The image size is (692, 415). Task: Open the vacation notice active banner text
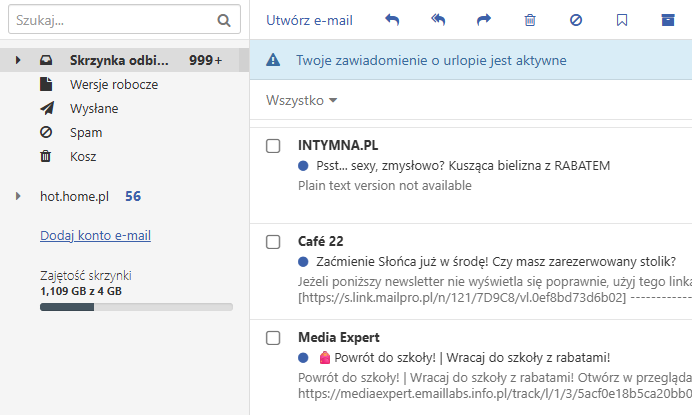click(431, 60)
